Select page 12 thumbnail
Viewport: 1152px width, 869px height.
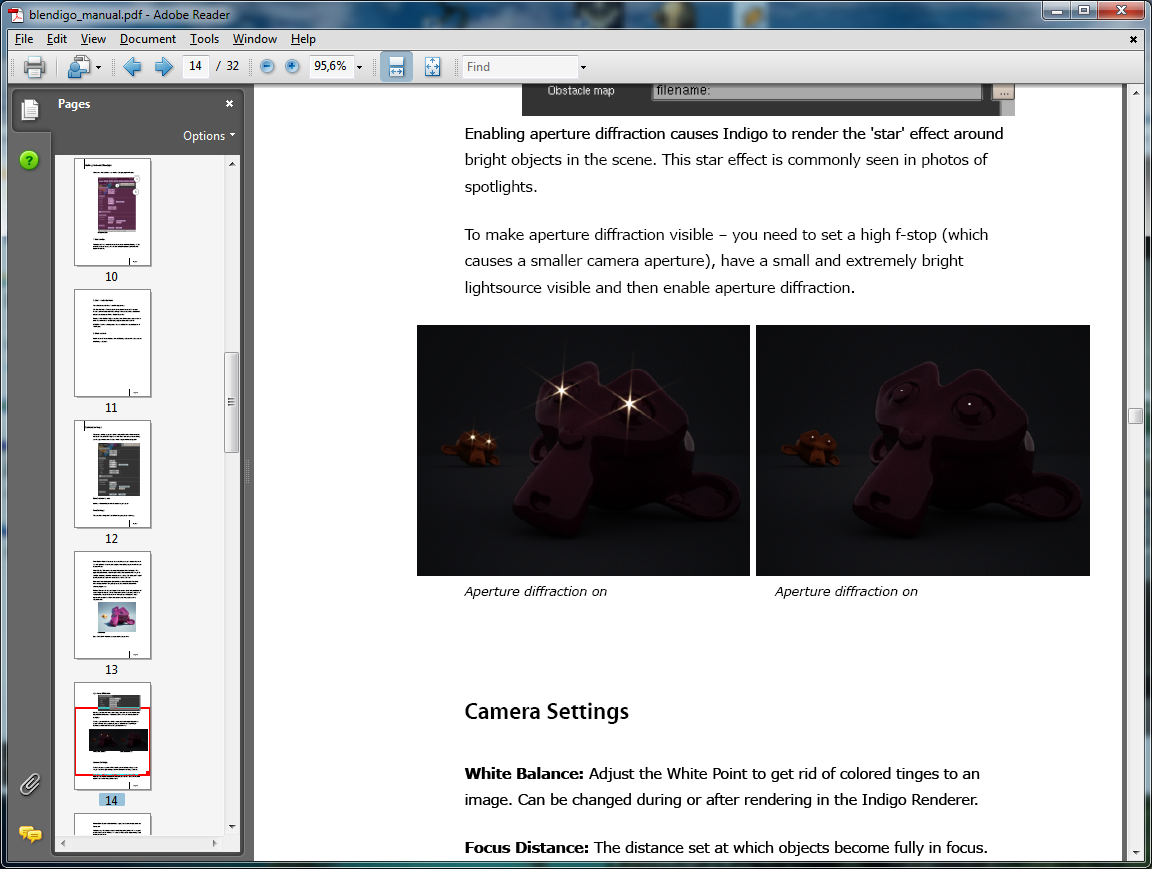tap(112, 474)
